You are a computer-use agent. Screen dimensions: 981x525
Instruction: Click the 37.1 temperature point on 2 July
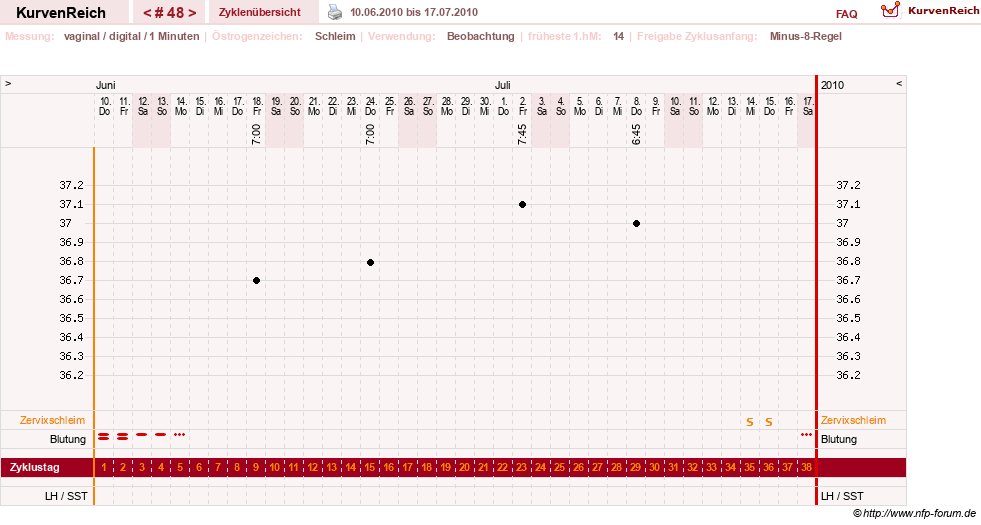[x=522, y=205]
